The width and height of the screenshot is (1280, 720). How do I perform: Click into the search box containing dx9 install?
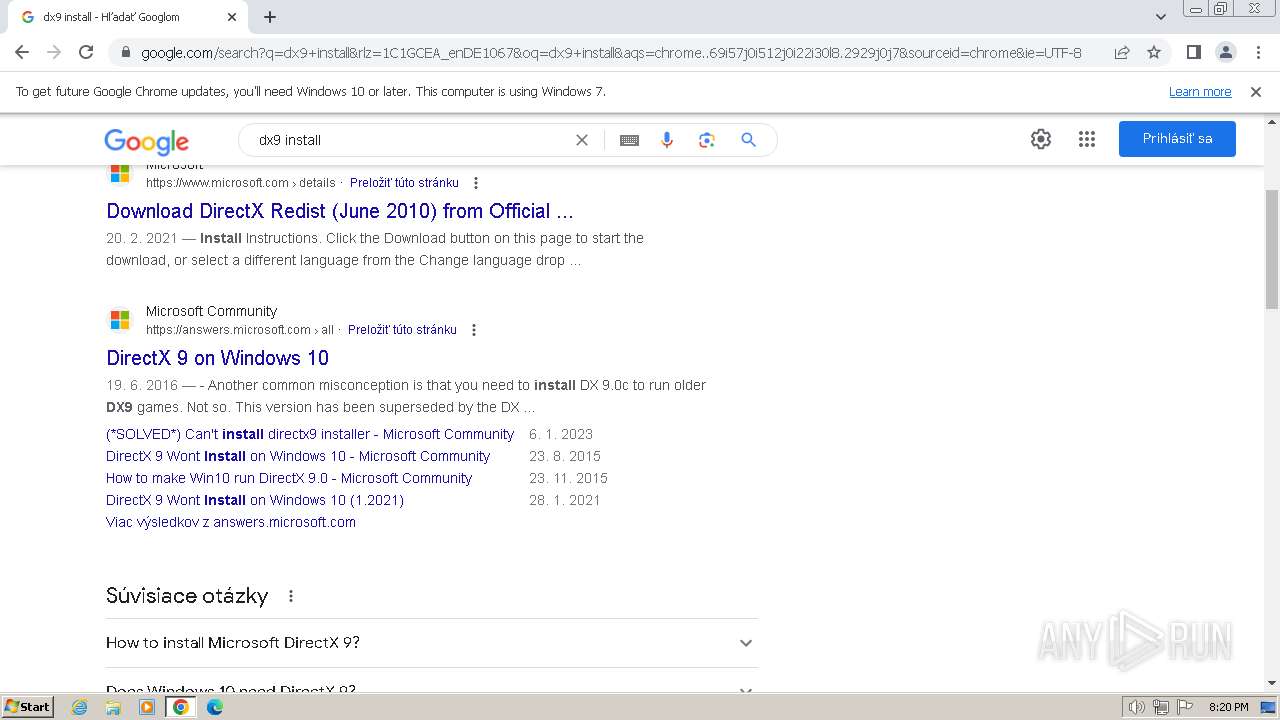pos(410,140)
